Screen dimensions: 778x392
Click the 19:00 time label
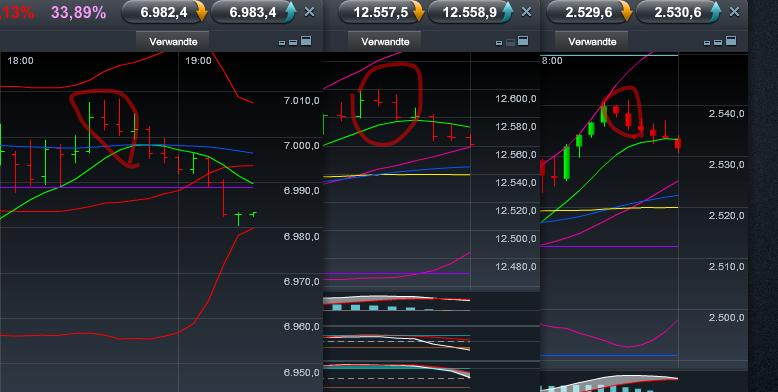click(198, 61)
